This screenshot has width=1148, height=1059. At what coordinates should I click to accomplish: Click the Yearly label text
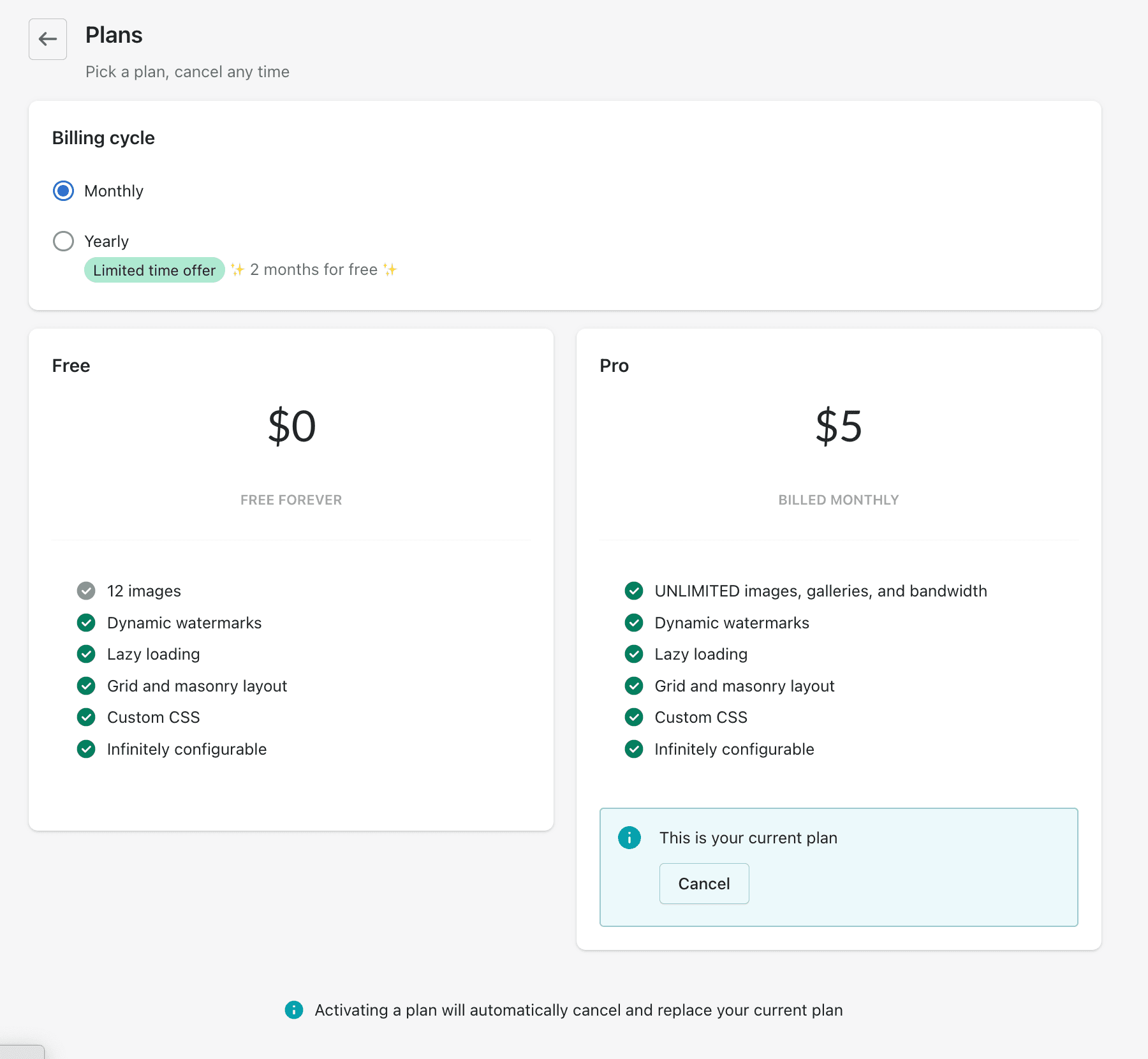pyautogui.click(x=107, y=242)
